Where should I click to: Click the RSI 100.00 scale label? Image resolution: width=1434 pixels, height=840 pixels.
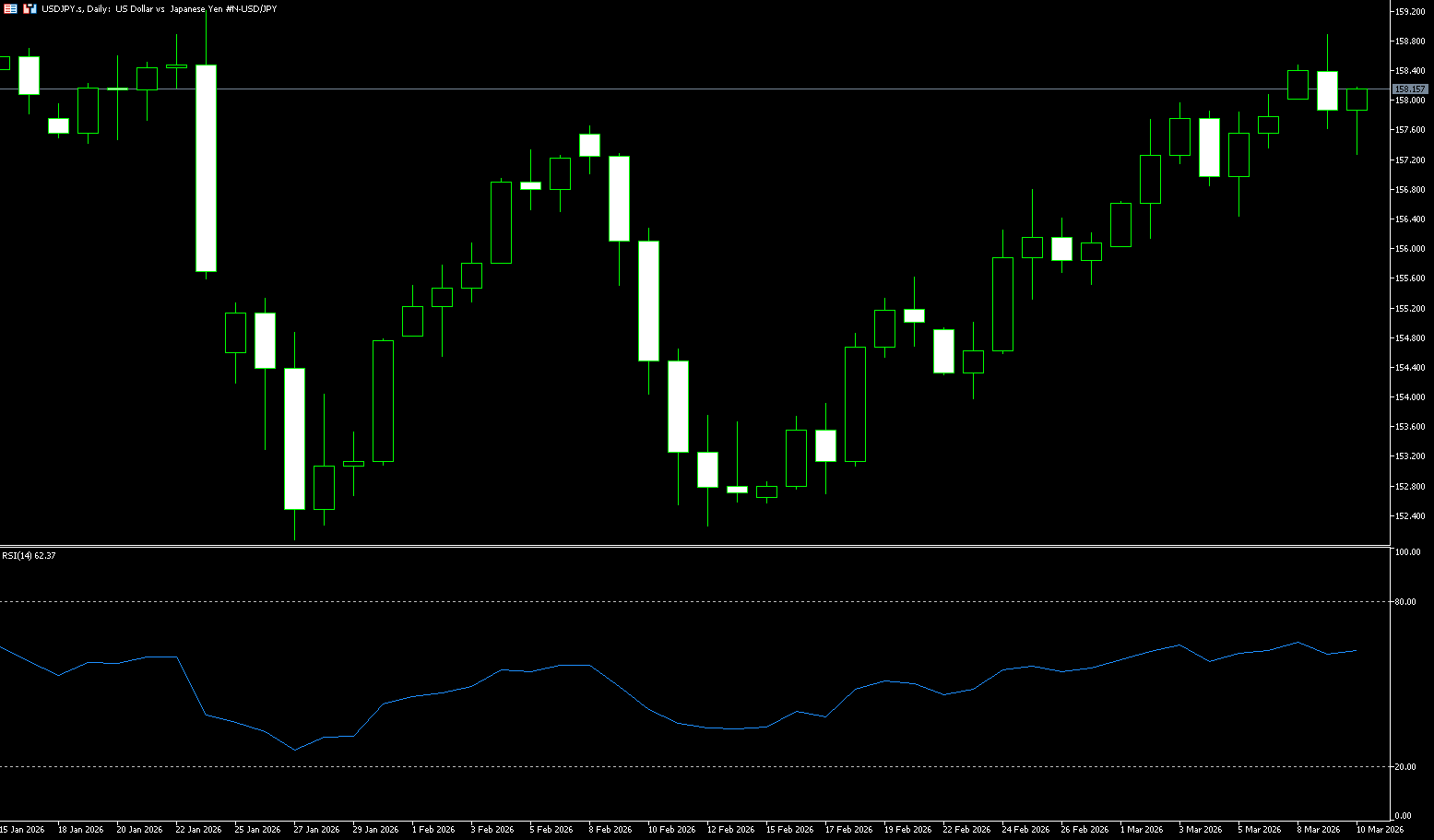[1407, 552]
